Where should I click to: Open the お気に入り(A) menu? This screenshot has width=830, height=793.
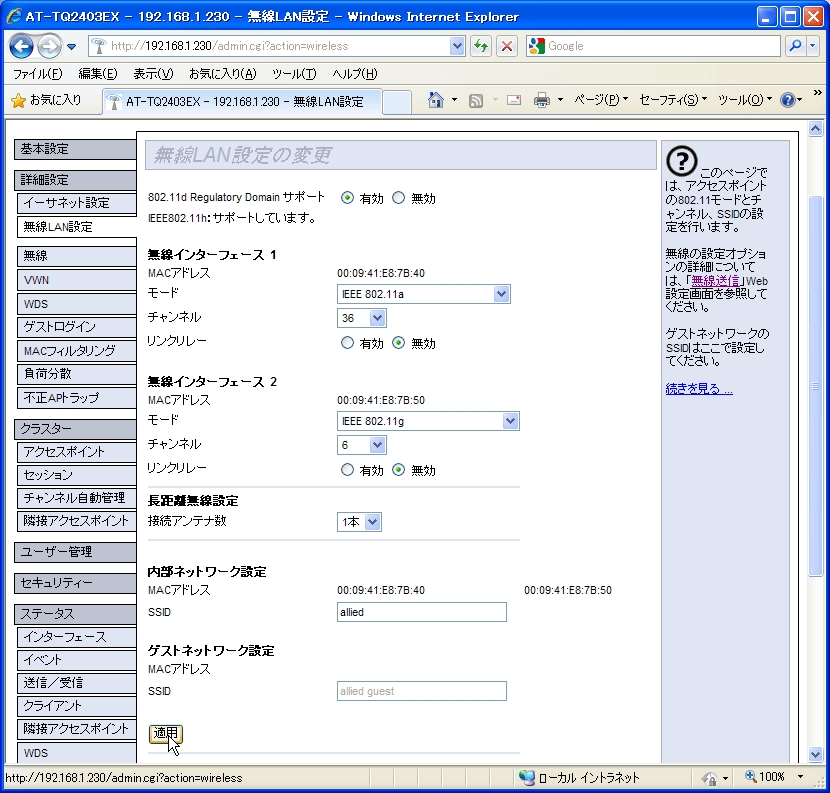[222, 74]
